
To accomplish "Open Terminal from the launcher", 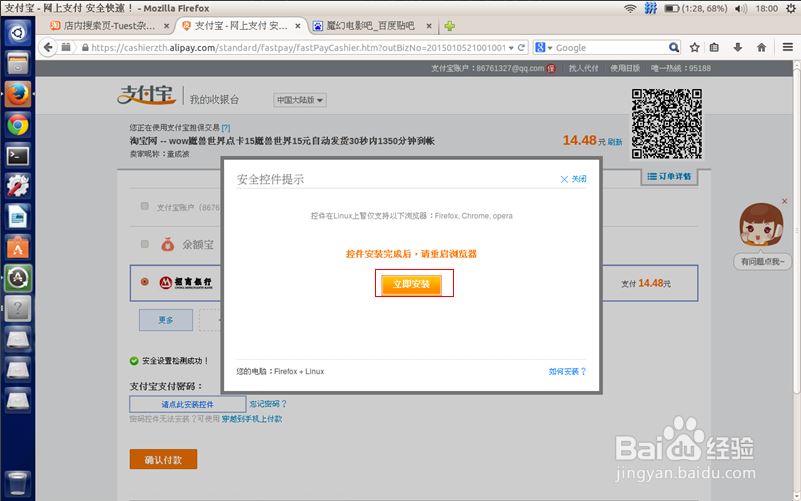I will coord(18,156).
